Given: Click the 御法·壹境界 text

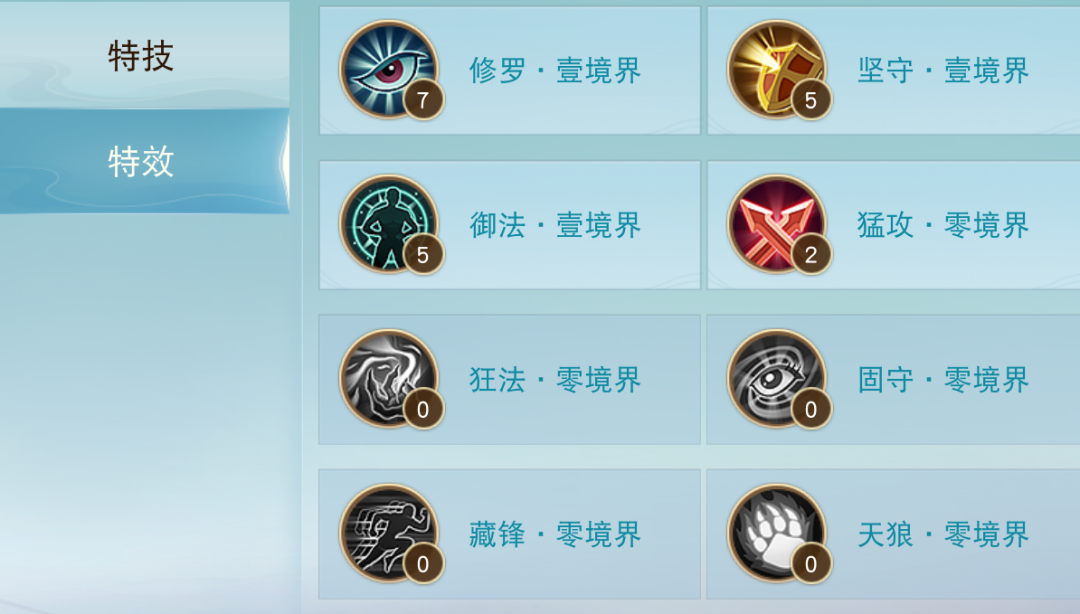Looking at the screenshot, I should pos(555,225).
